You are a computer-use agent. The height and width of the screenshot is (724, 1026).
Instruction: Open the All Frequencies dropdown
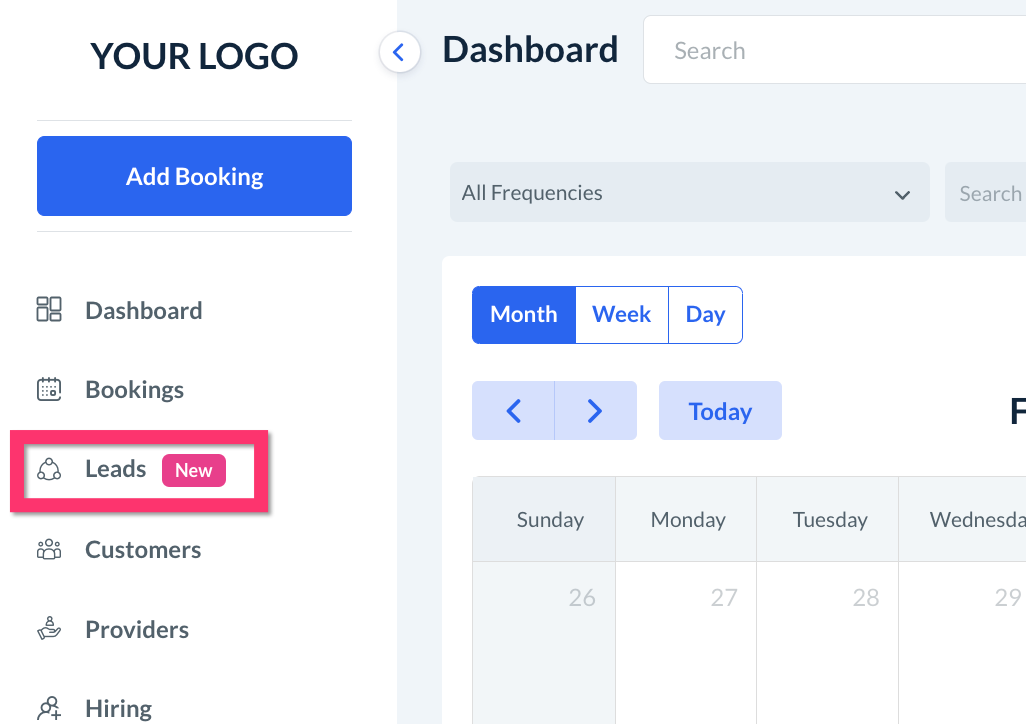[x=689, y=193]
